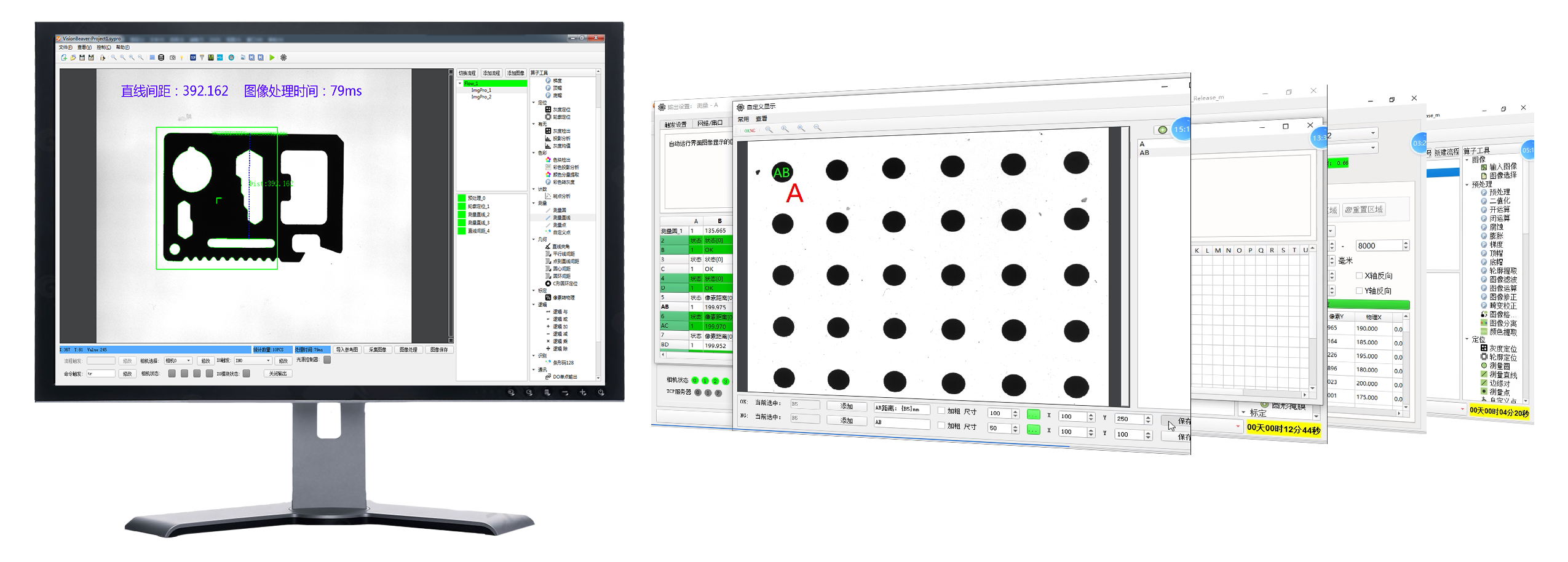Switch to the 网络/串口 tab
The image size is (1568, 562).
(710, 124)
